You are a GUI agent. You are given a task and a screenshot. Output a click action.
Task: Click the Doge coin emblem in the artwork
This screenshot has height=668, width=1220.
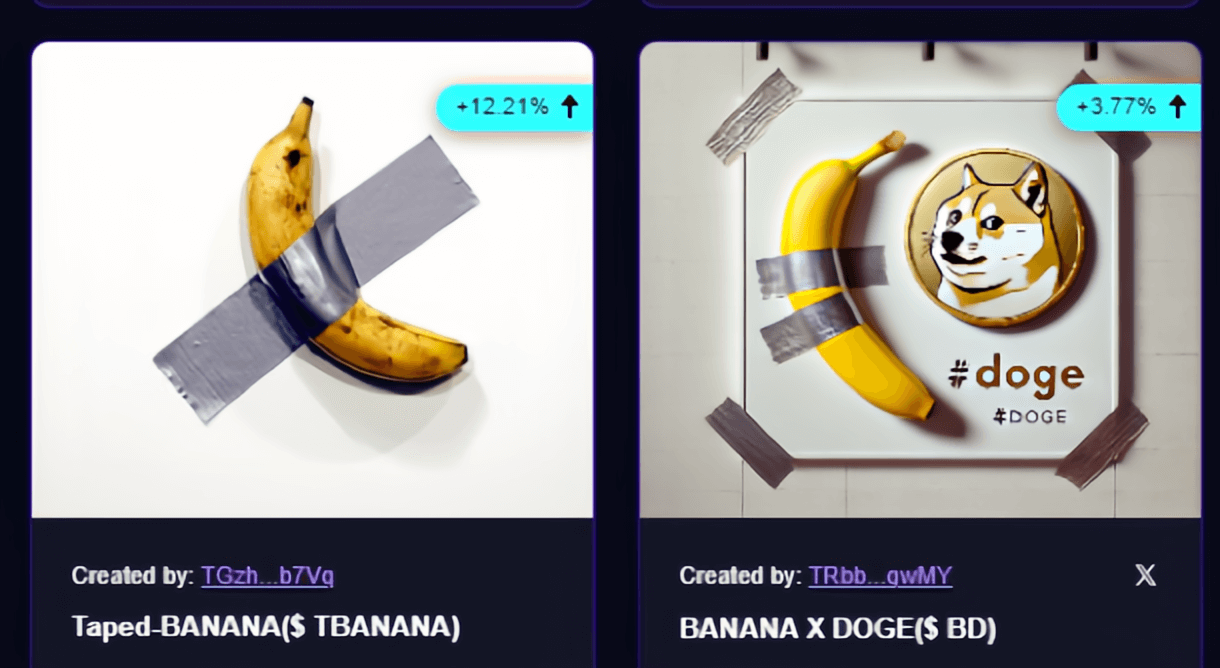[x=994, y=238]
